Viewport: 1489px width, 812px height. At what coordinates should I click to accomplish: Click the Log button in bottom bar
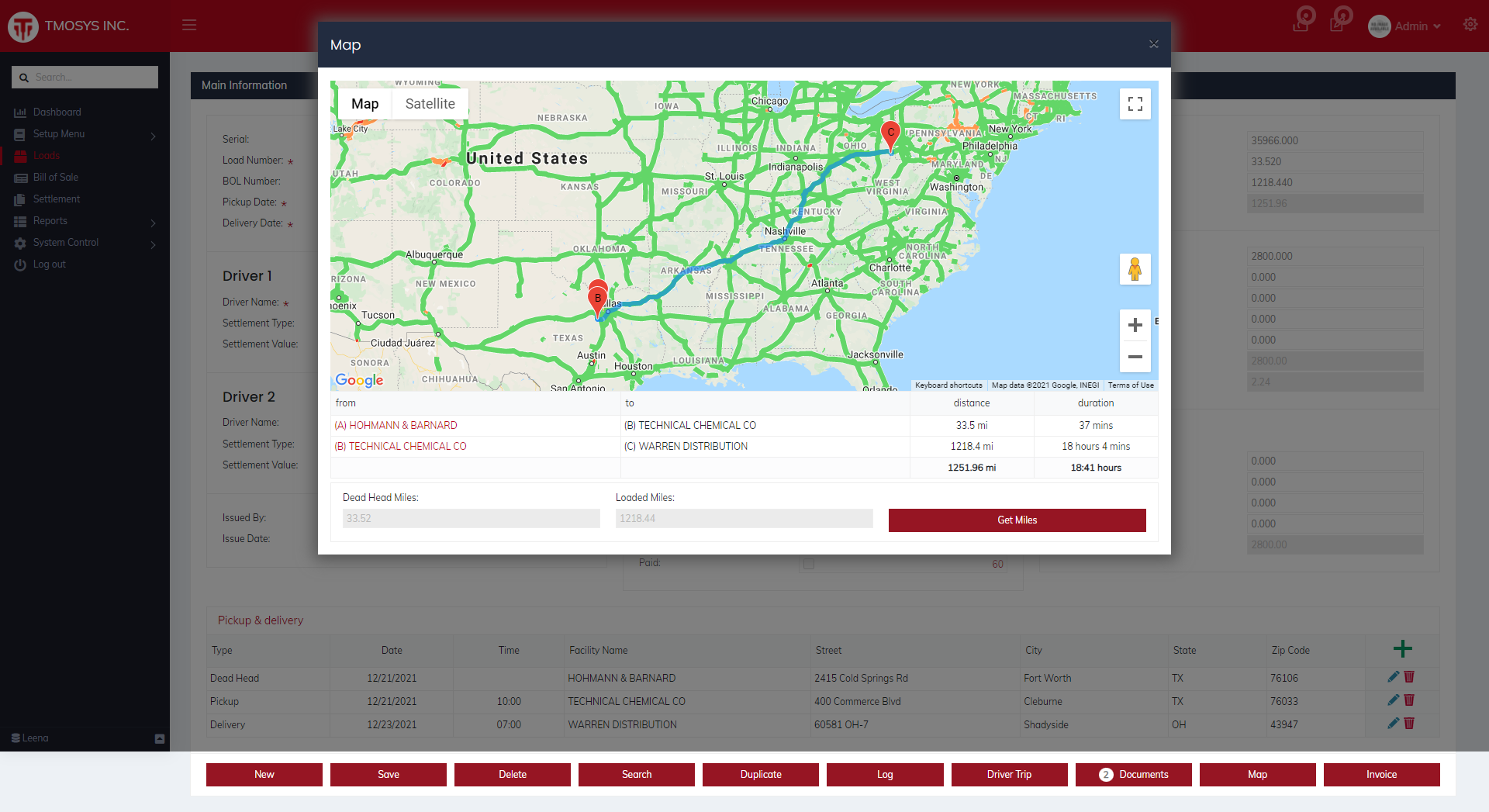(885, 775)
